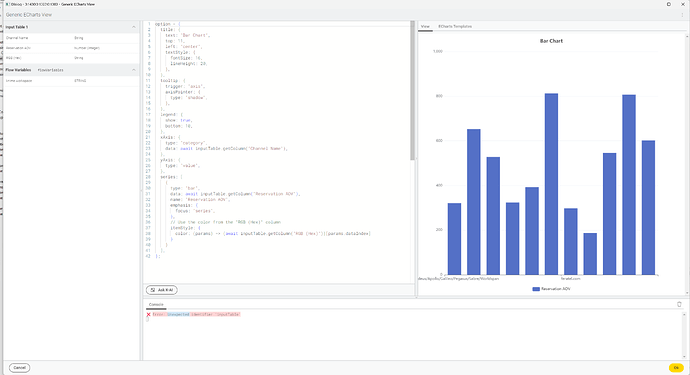Click the Cancel button
This screenshot has height=375, width=690.
coord(19,368)
